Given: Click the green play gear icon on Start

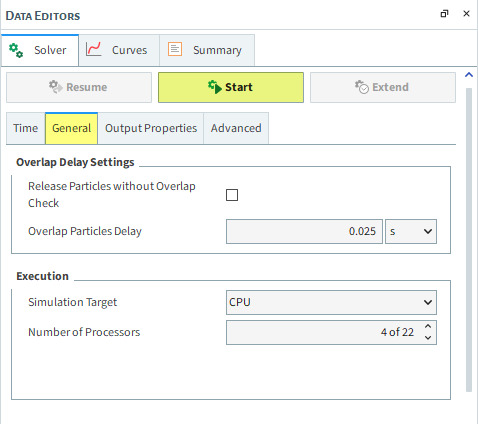Looking at the screenshot, I should point(215,87).
